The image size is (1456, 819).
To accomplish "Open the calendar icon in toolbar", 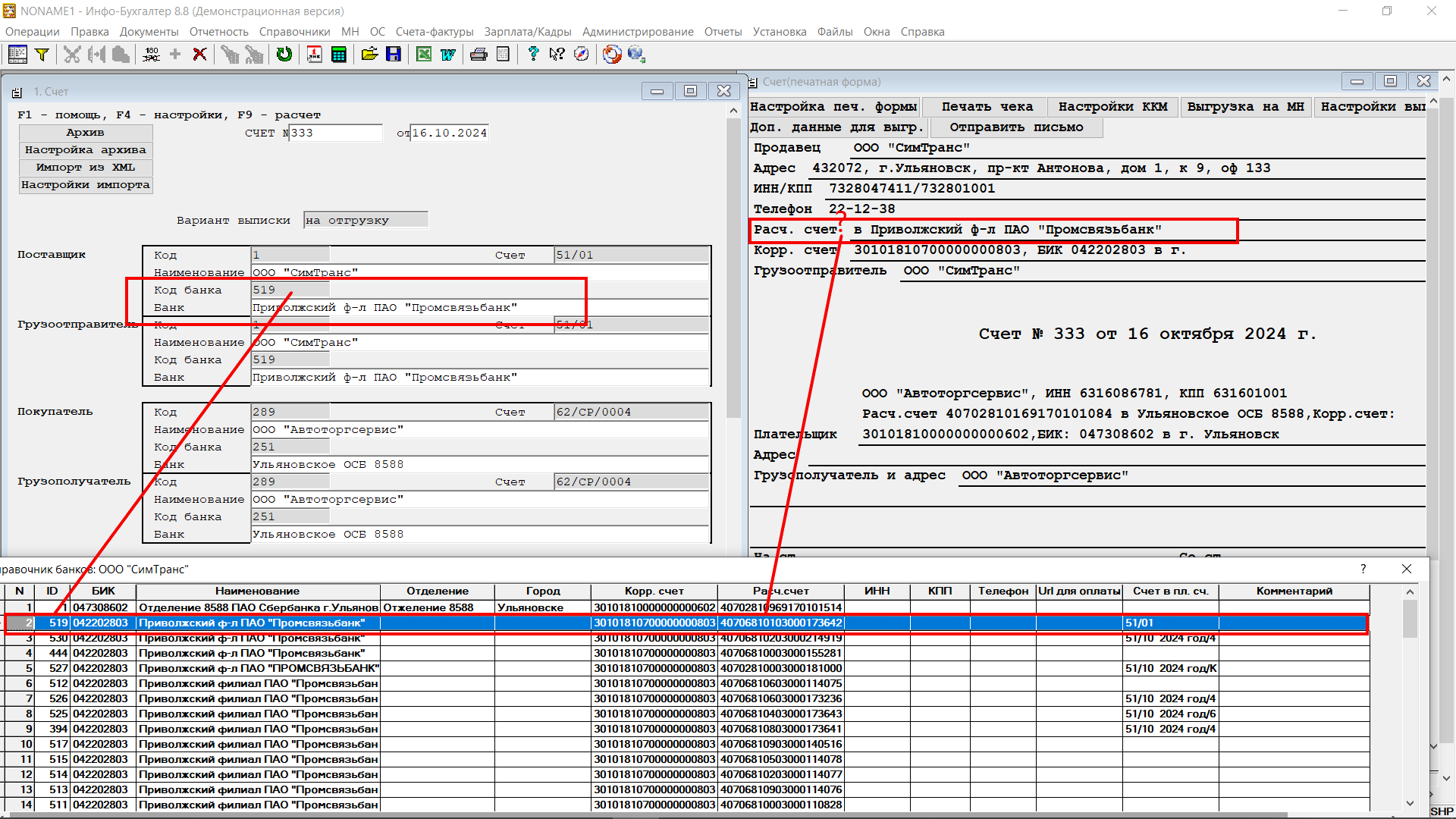I will tap(315, 54).
